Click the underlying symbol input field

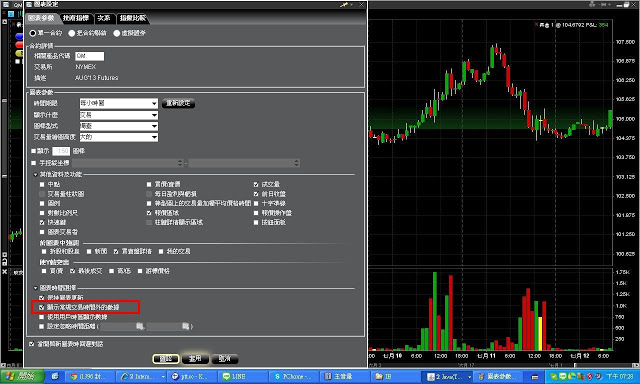coord(90,56)
